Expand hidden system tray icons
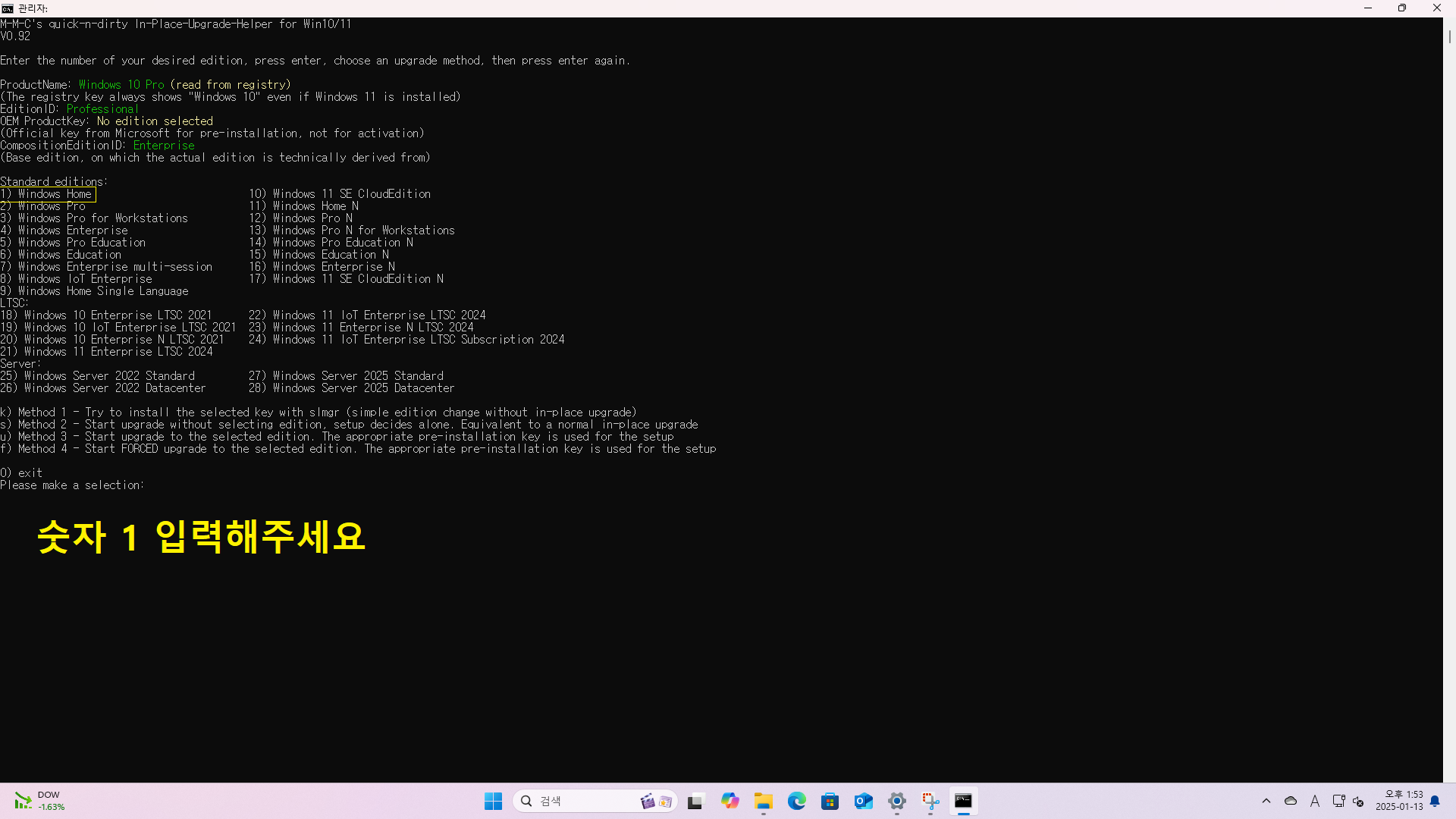 (x=1266, y=801)
